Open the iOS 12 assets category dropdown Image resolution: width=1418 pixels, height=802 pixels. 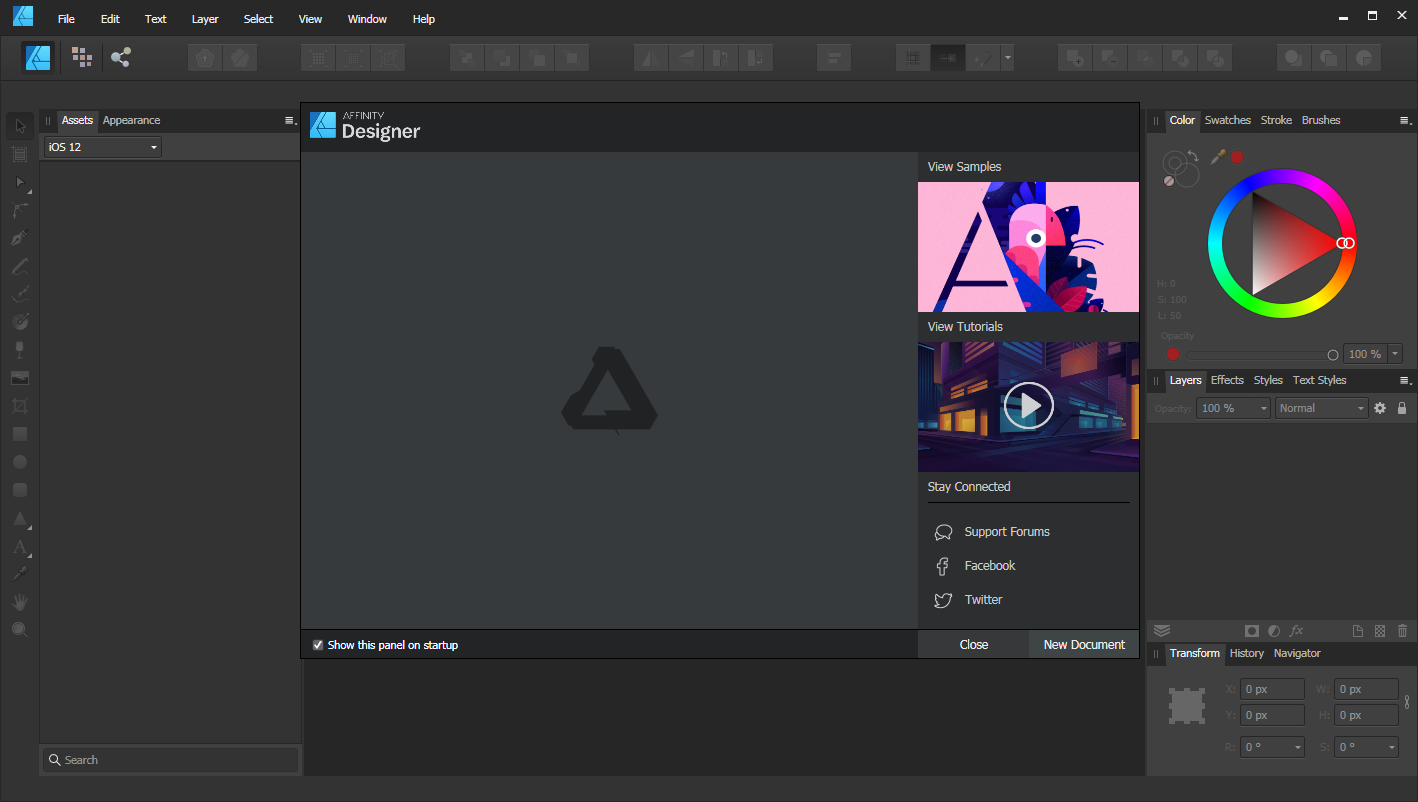pyautogui.click(x=102, y=147)
